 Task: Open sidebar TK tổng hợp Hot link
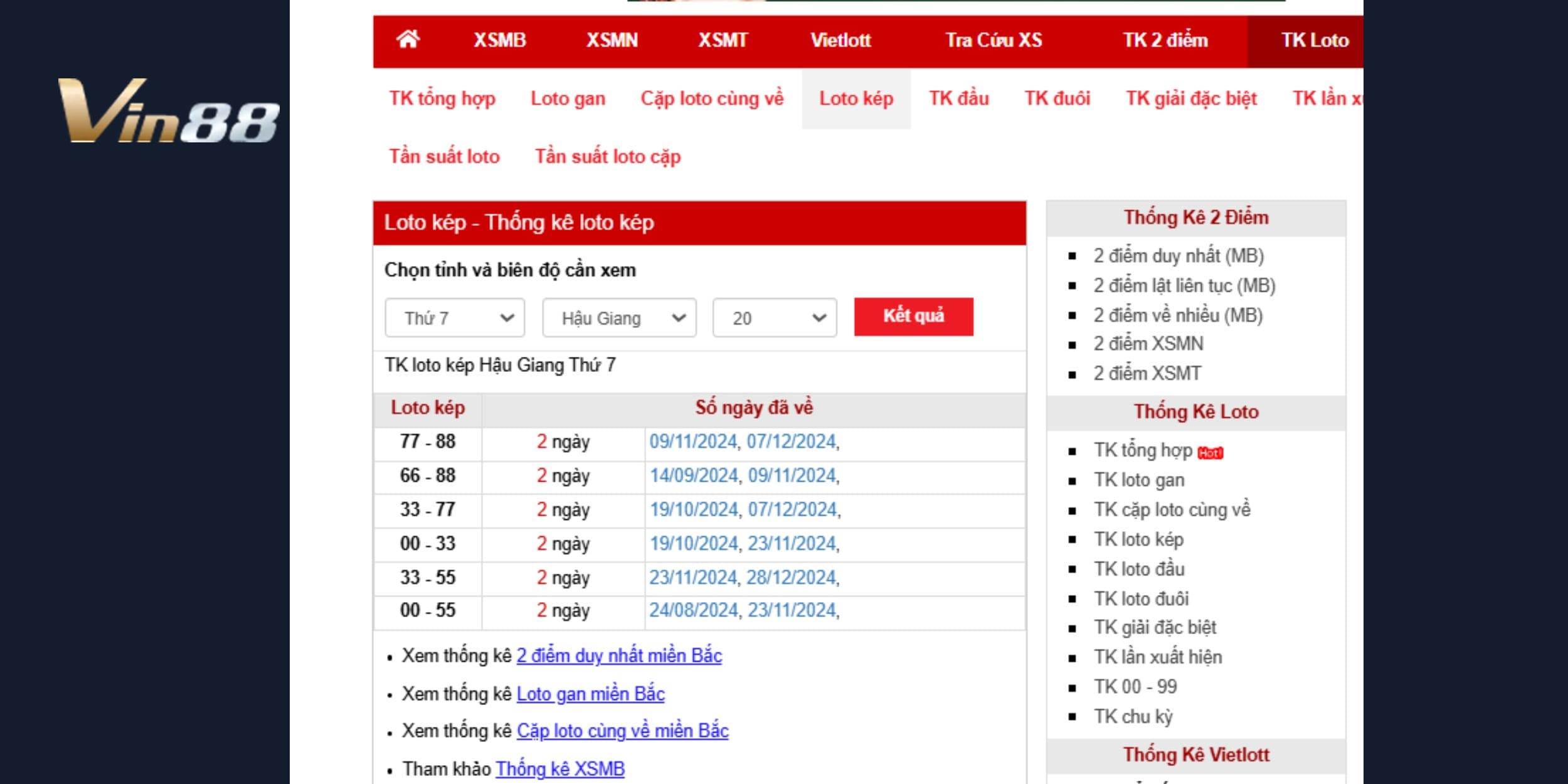tap(1158, 450)
